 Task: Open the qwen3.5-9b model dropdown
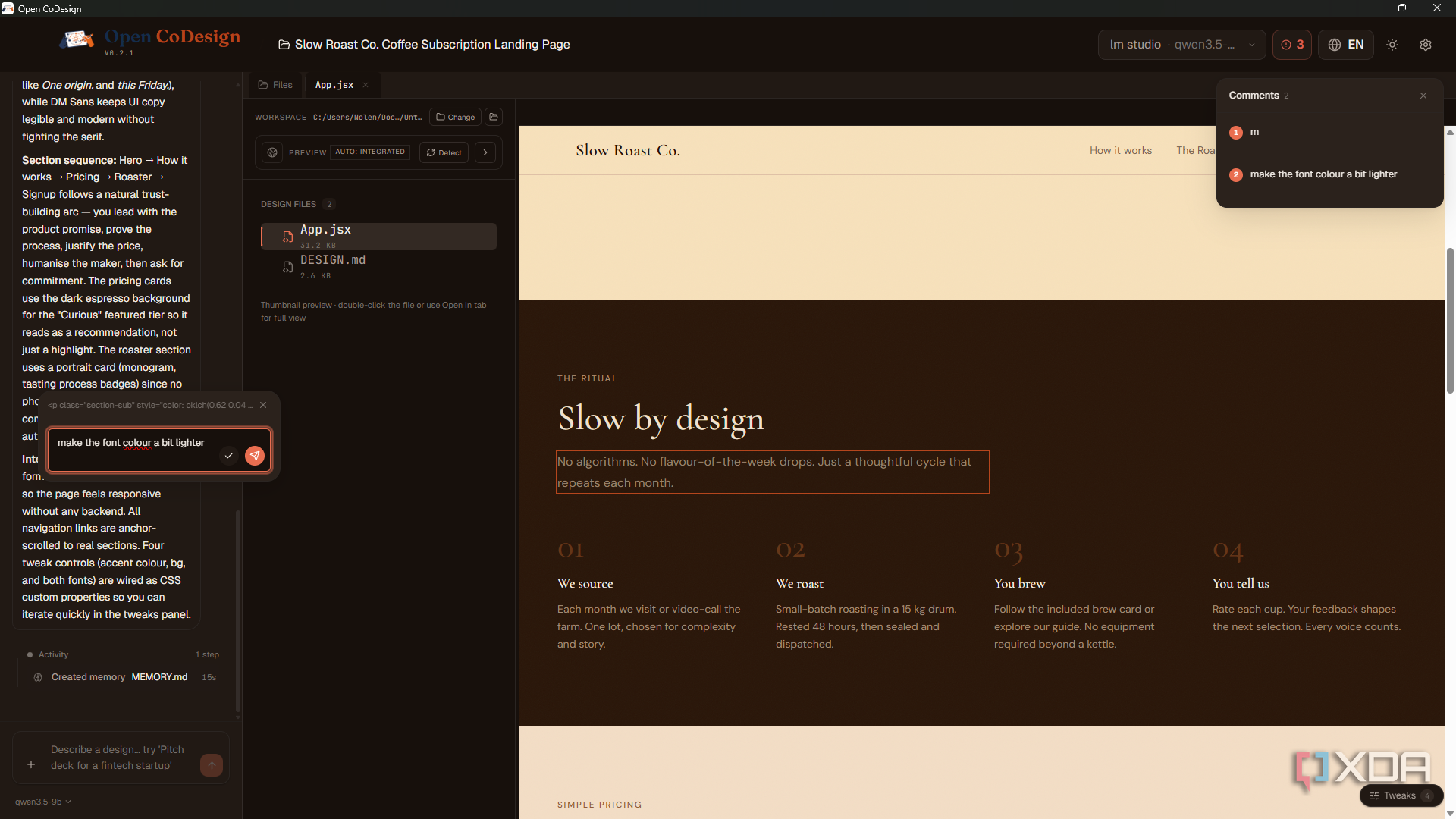[x=43, y=802]
